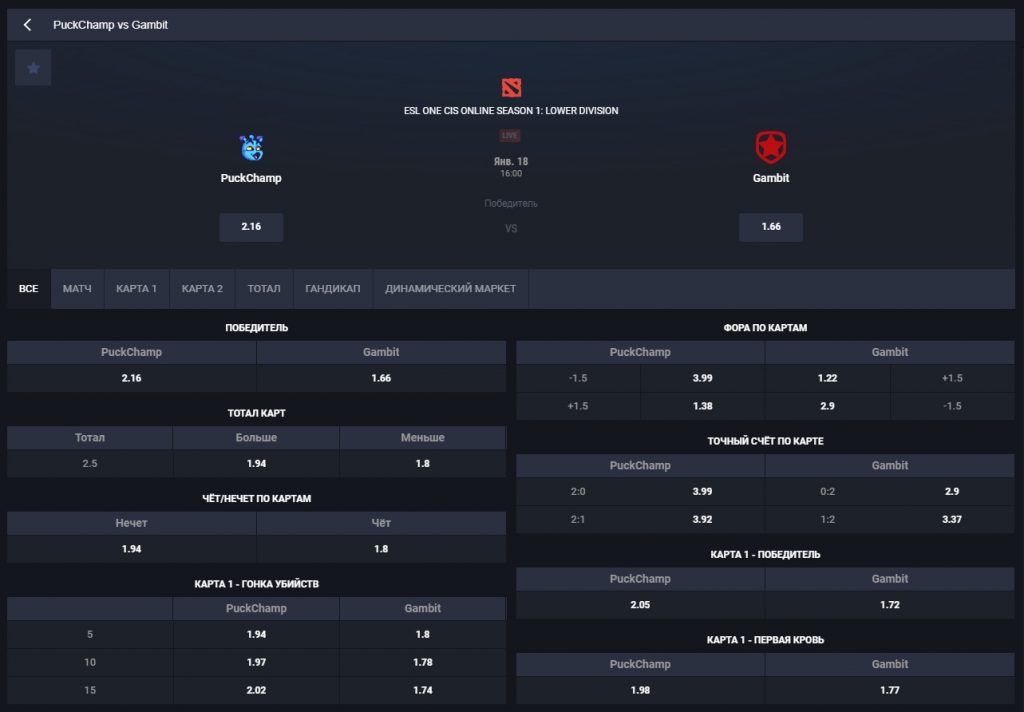Bet exact score 2:1 at 3.92

tap(703, 520)
